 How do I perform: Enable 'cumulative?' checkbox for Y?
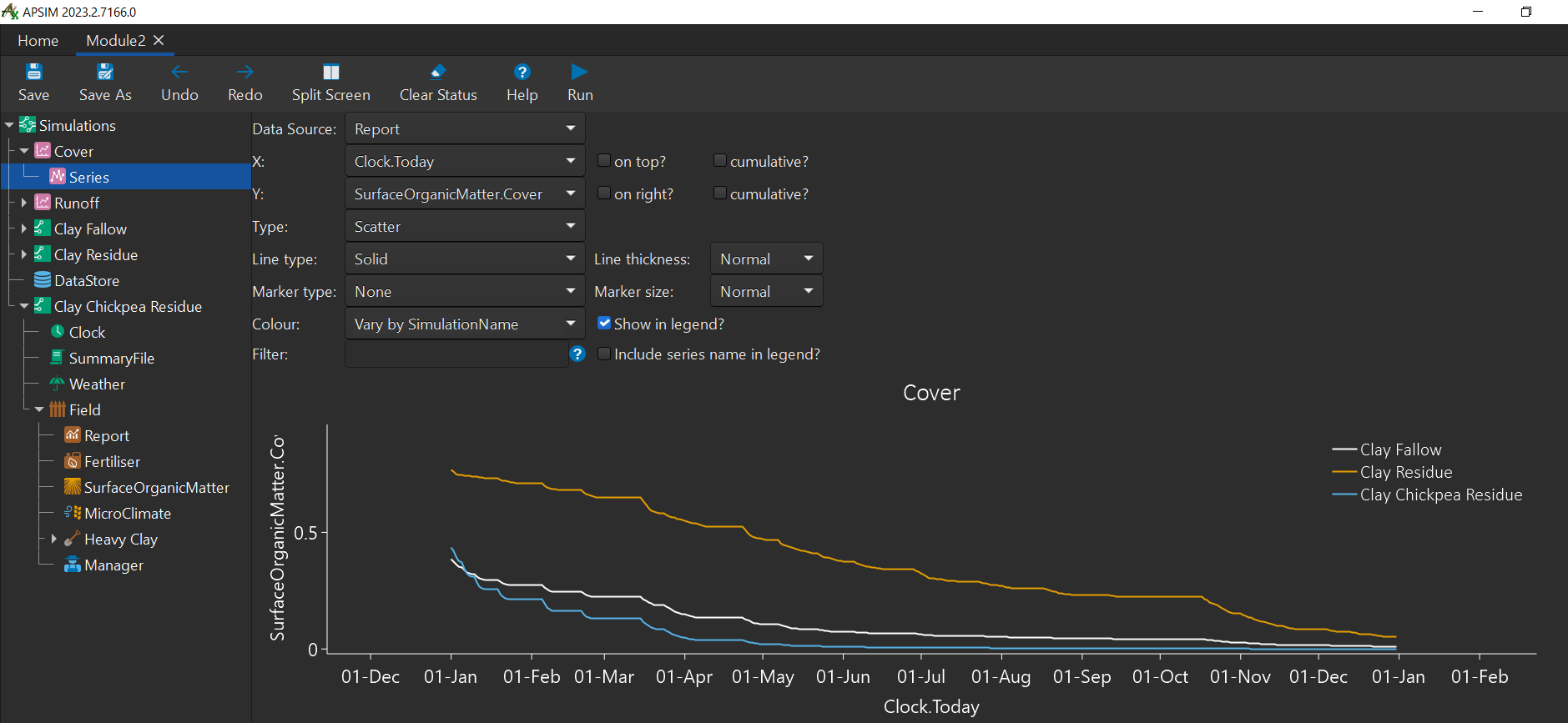click(x=720, y=193)
